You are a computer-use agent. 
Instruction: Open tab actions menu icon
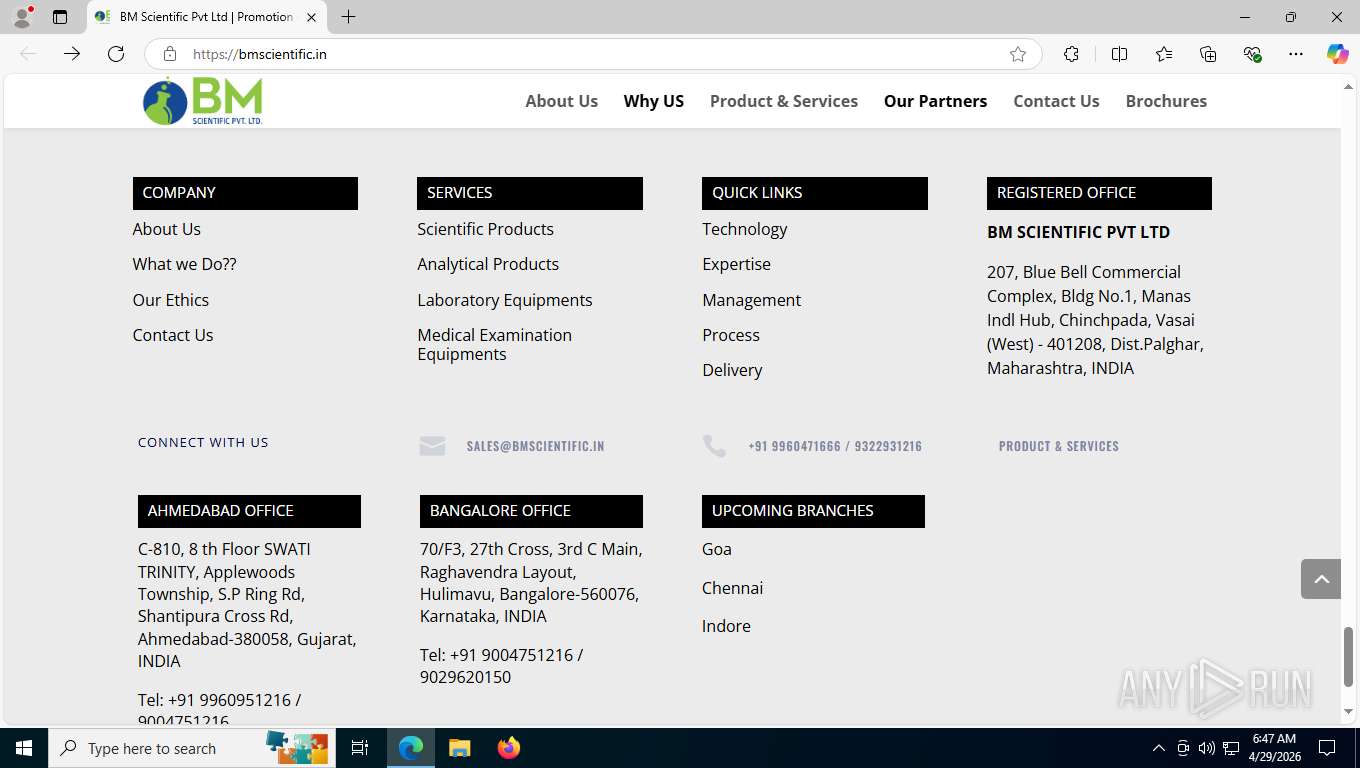coord(60,17)
